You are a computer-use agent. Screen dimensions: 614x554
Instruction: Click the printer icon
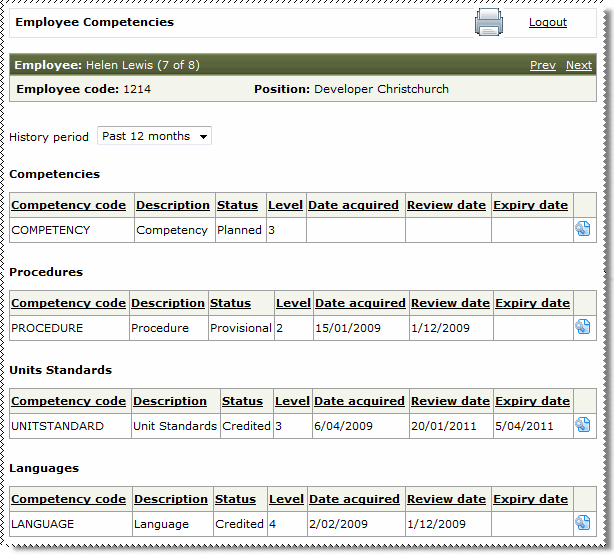coord(488,22)
